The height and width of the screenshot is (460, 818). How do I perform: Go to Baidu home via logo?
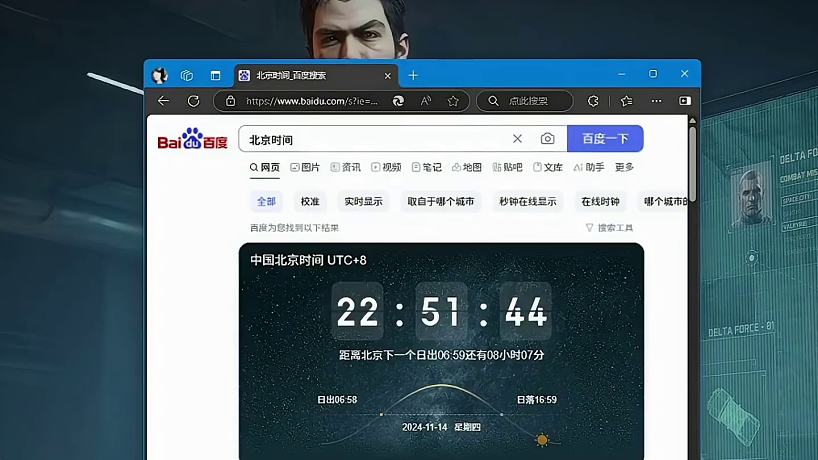pyautogui.click(x=193, y=139)
